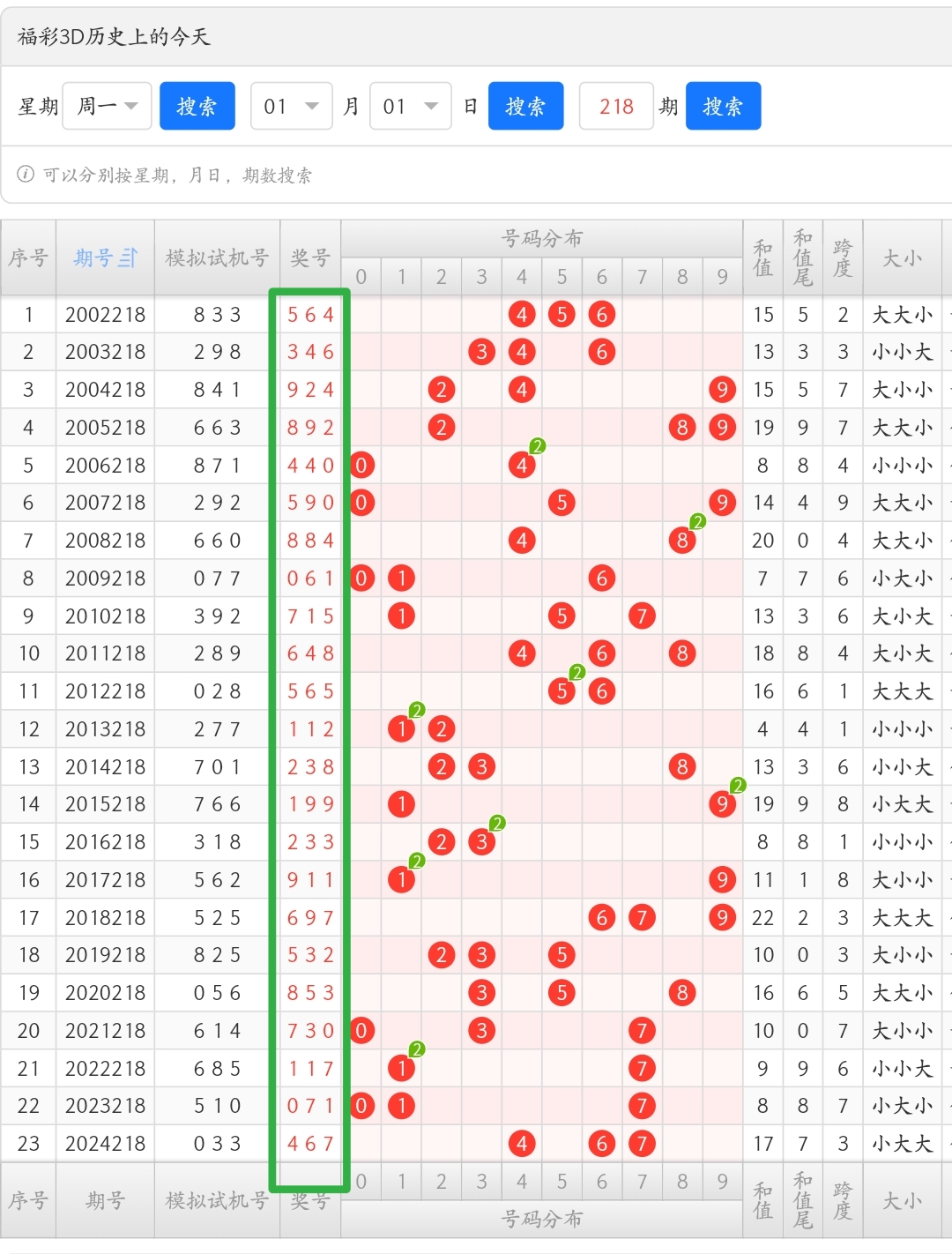Click the 号码分布 header at top
This screenshot has height=1254, width=952.
click(541, 238)
